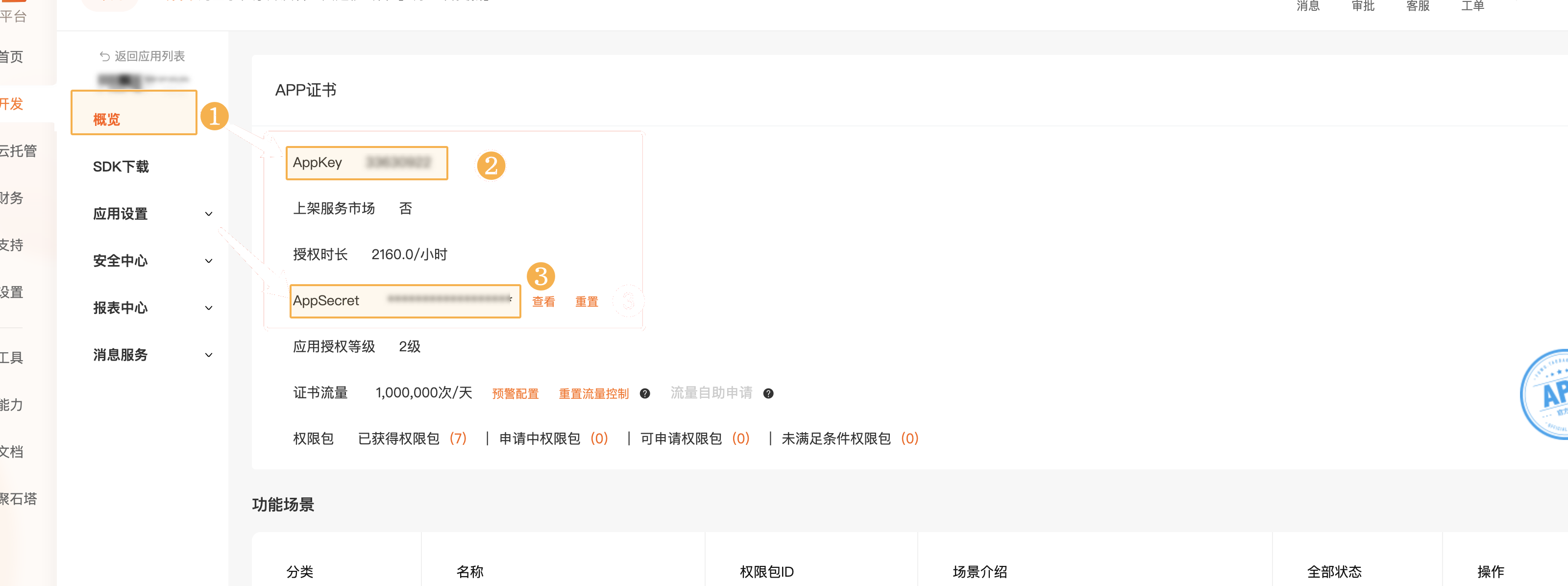The height and width of the screenshot is (586, 1568).
Task: Click the 重置流量控制 link
Action: (x=593, y=394)
